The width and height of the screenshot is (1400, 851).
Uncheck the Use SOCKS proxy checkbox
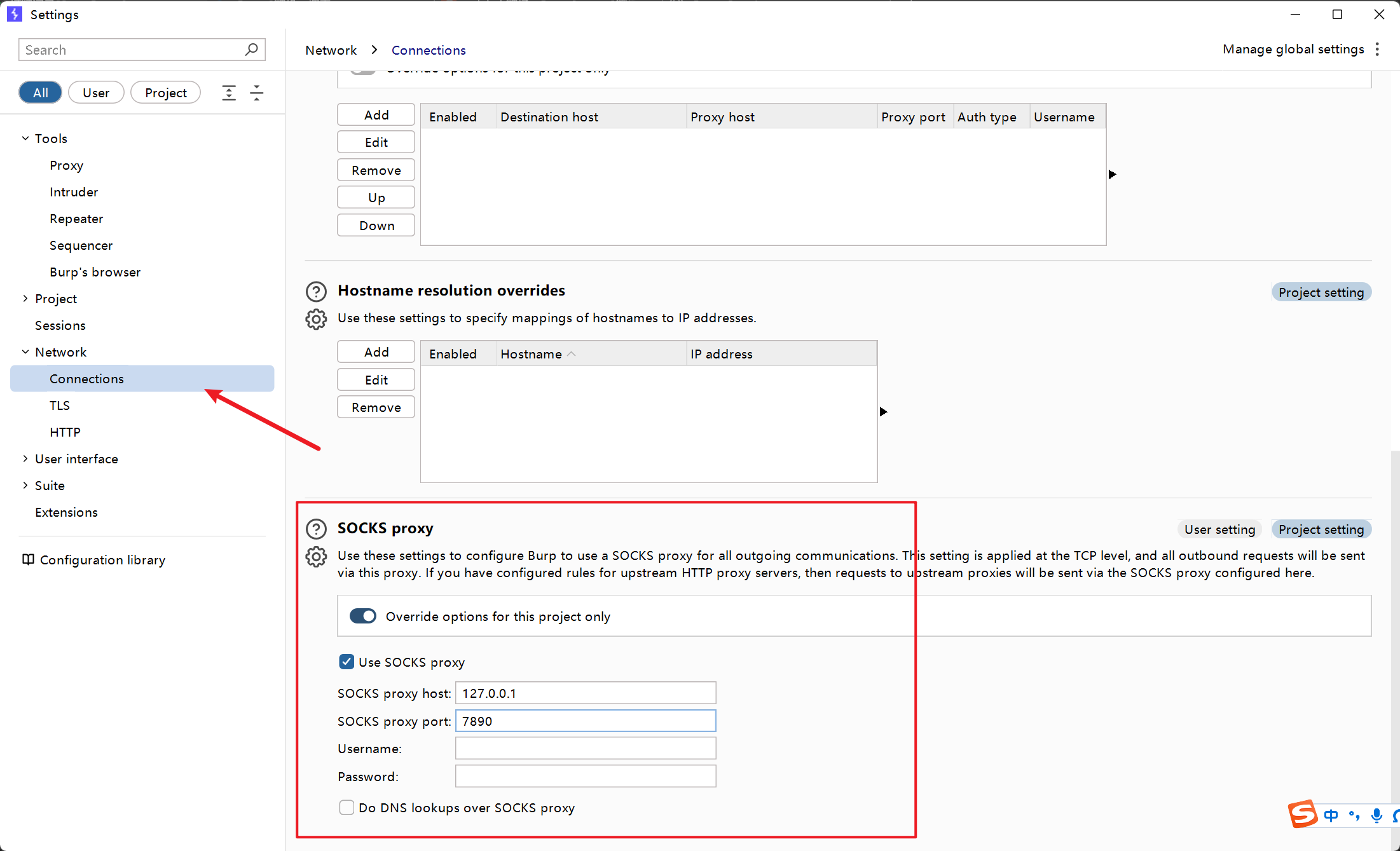click(347, 662)
